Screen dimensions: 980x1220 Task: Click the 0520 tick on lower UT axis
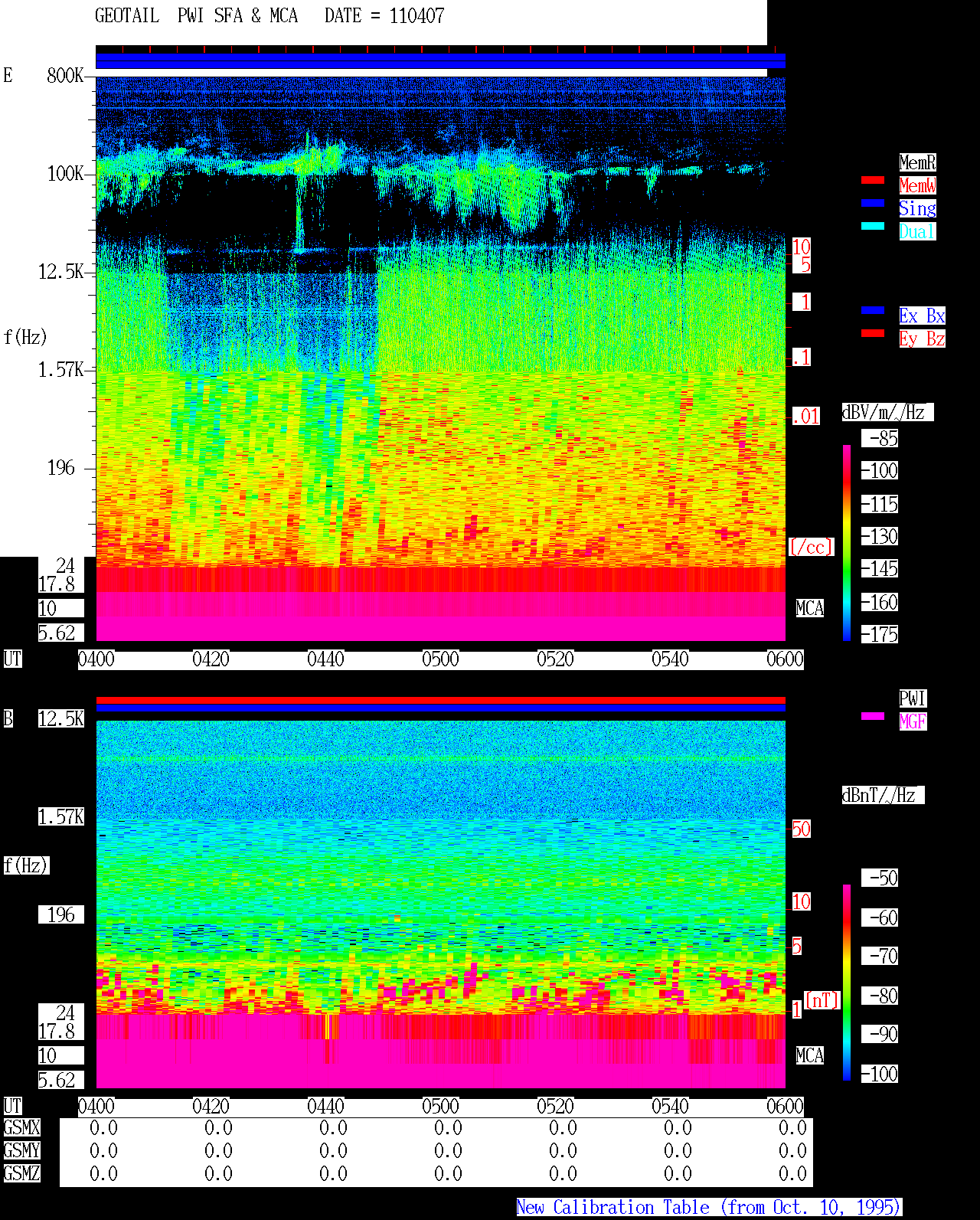click(555, 1107)
